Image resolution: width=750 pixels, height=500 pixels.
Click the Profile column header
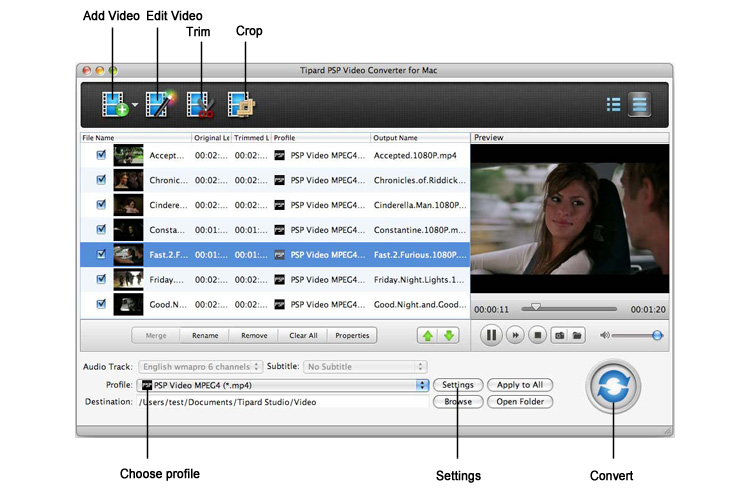(x=321, y=138)
